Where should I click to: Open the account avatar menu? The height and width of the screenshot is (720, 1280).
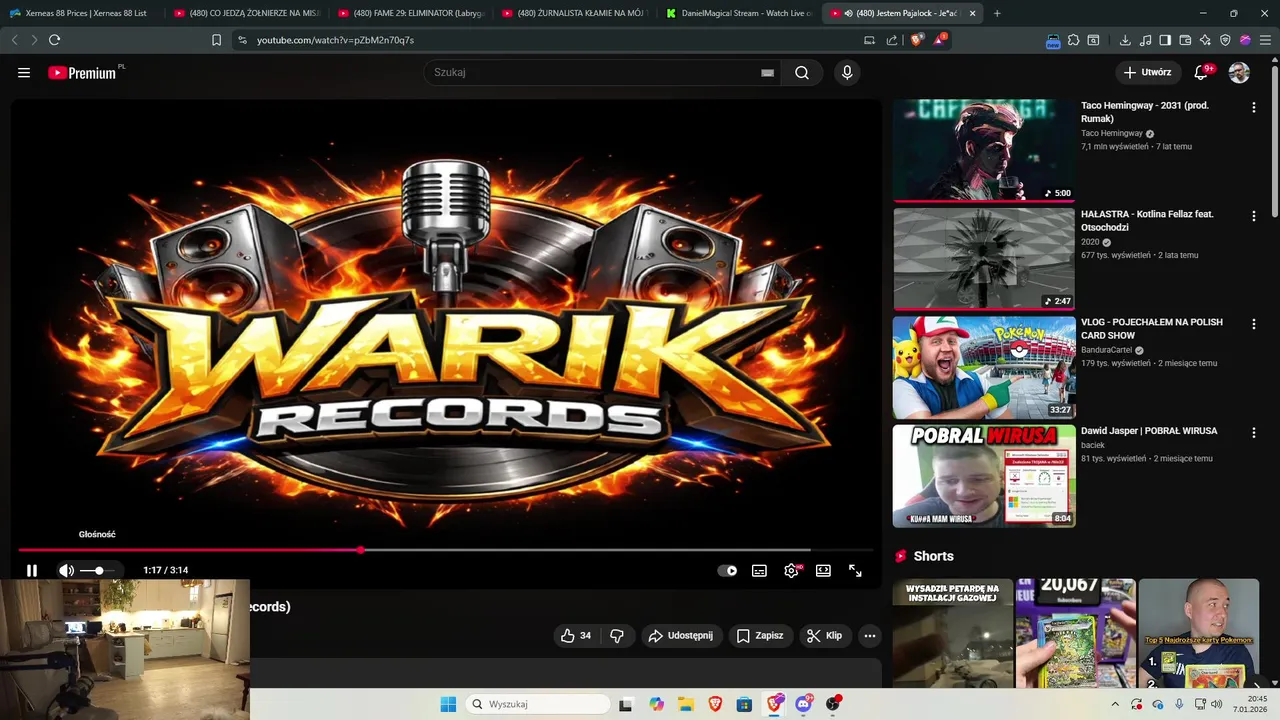tap(1239, 72)
